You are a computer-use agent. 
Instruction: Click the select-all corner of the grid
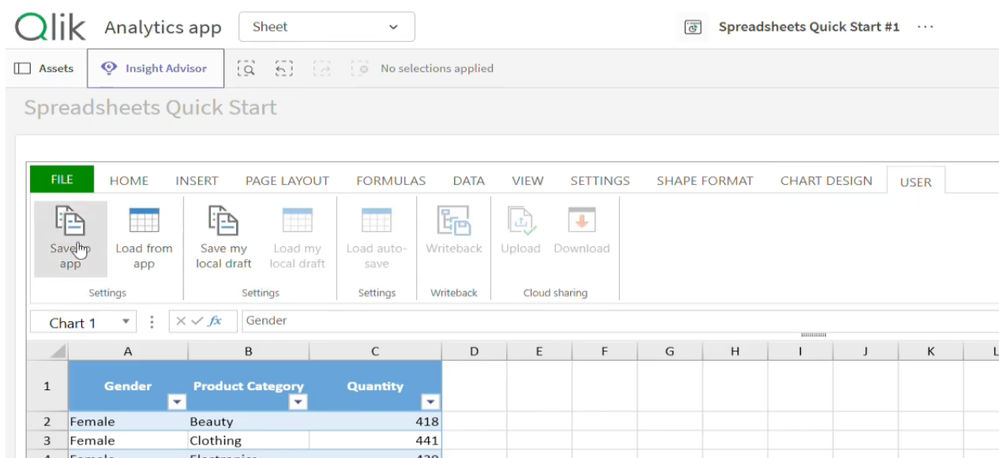point(48,350)
